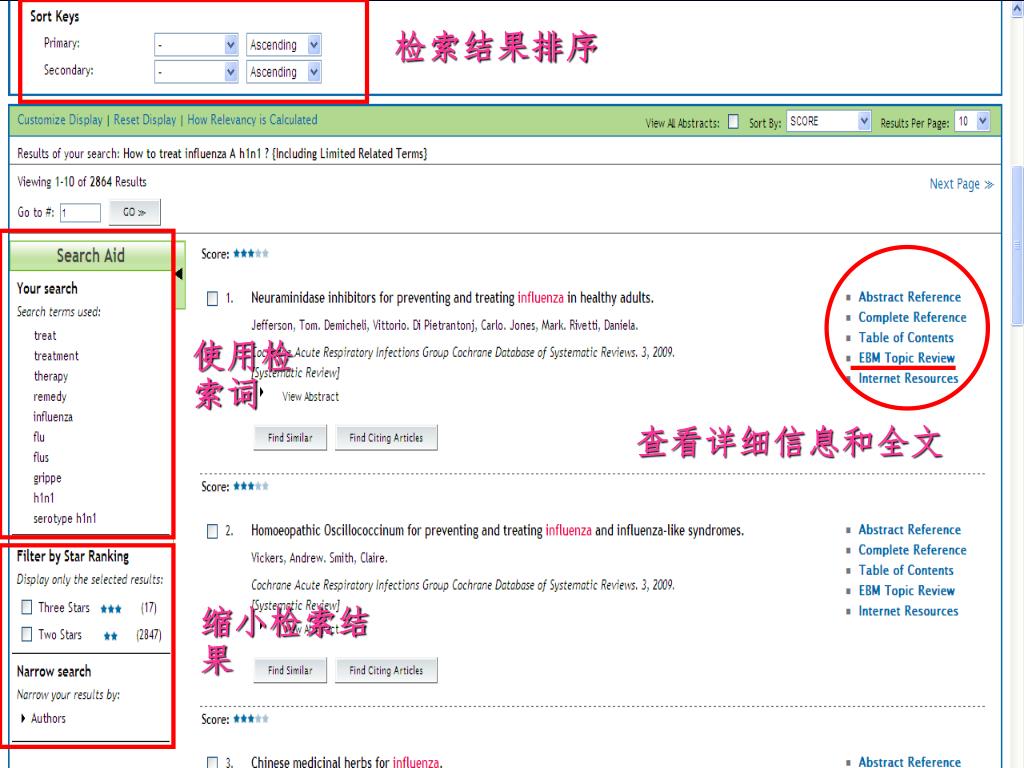Click search term 'flus'

coord(41,457)
